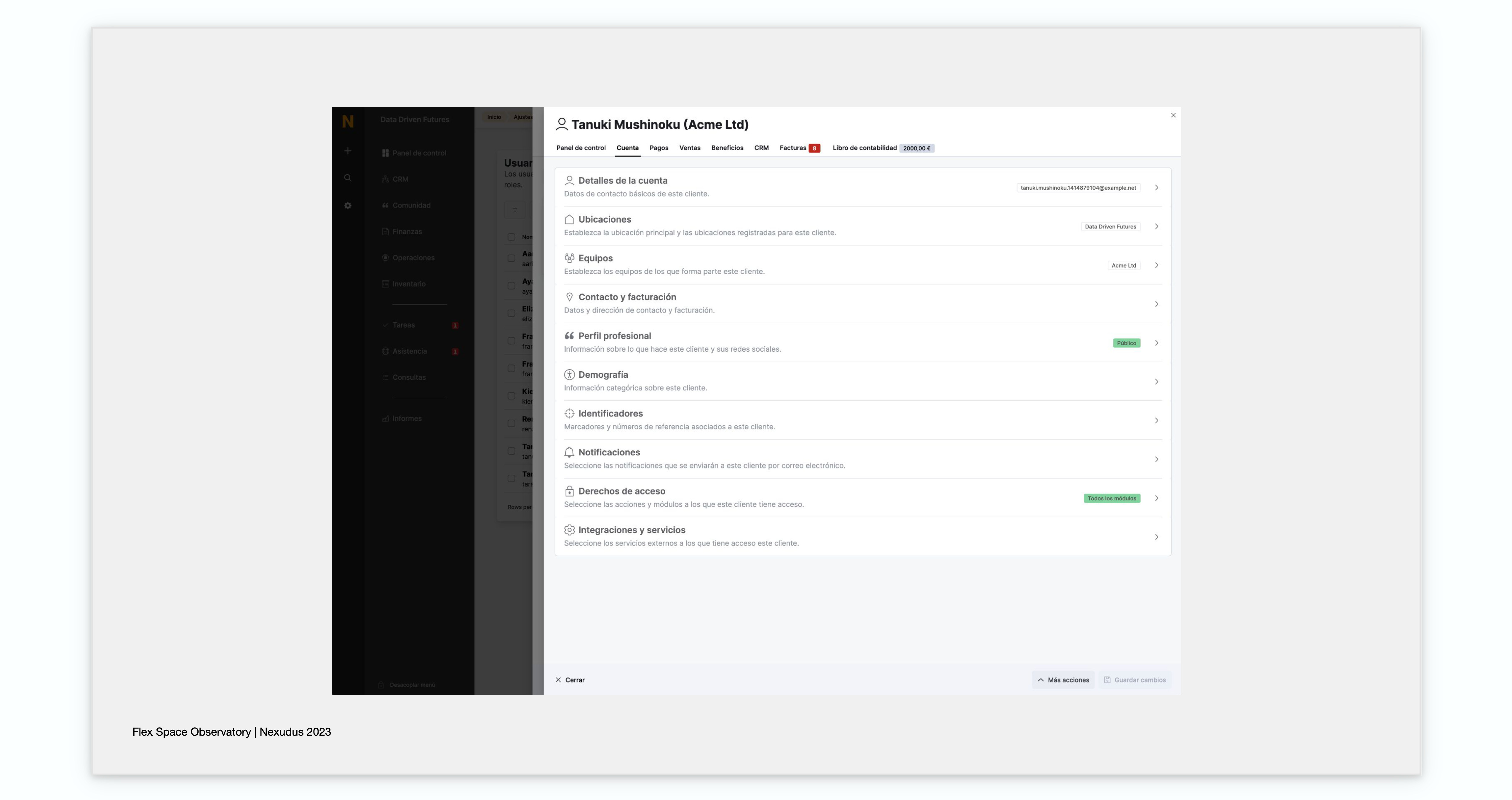Image resolution: width=1512 pixels, height=800 pixels.
Task: Expand the Notificaciones row chevron
Action: pyautogui.click(x=1156, y=459)
